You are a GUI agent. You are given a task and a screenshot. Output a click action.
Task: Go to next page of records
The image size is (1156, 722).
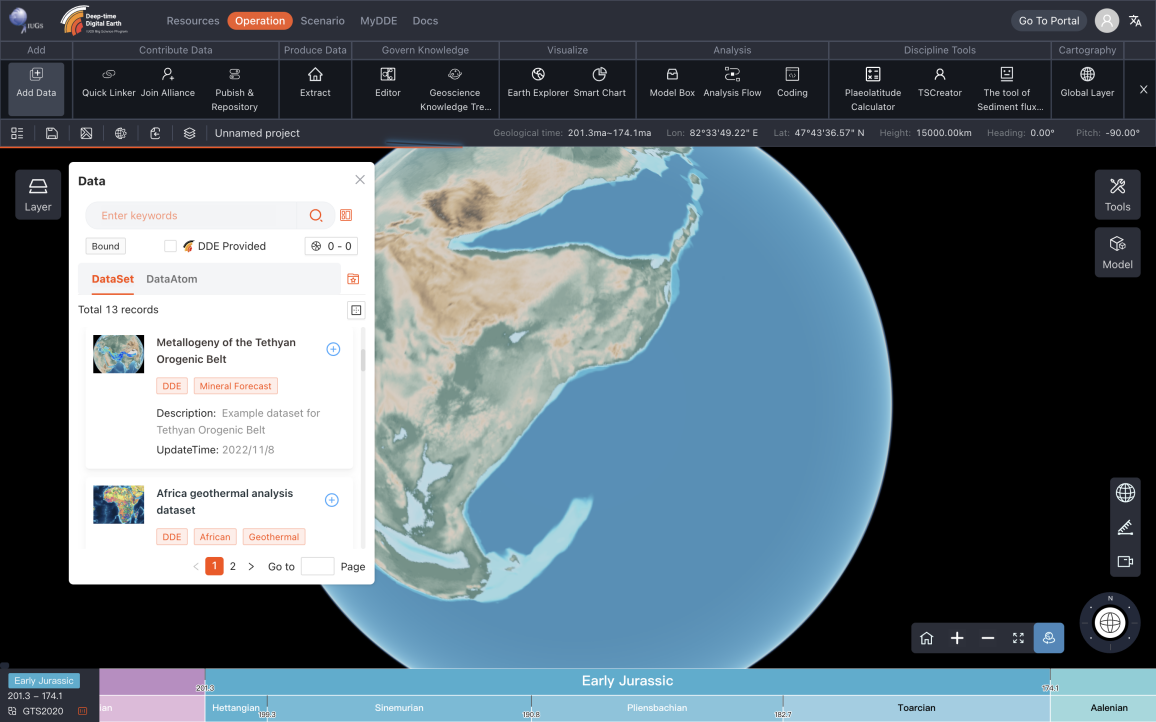click(251, 566)
